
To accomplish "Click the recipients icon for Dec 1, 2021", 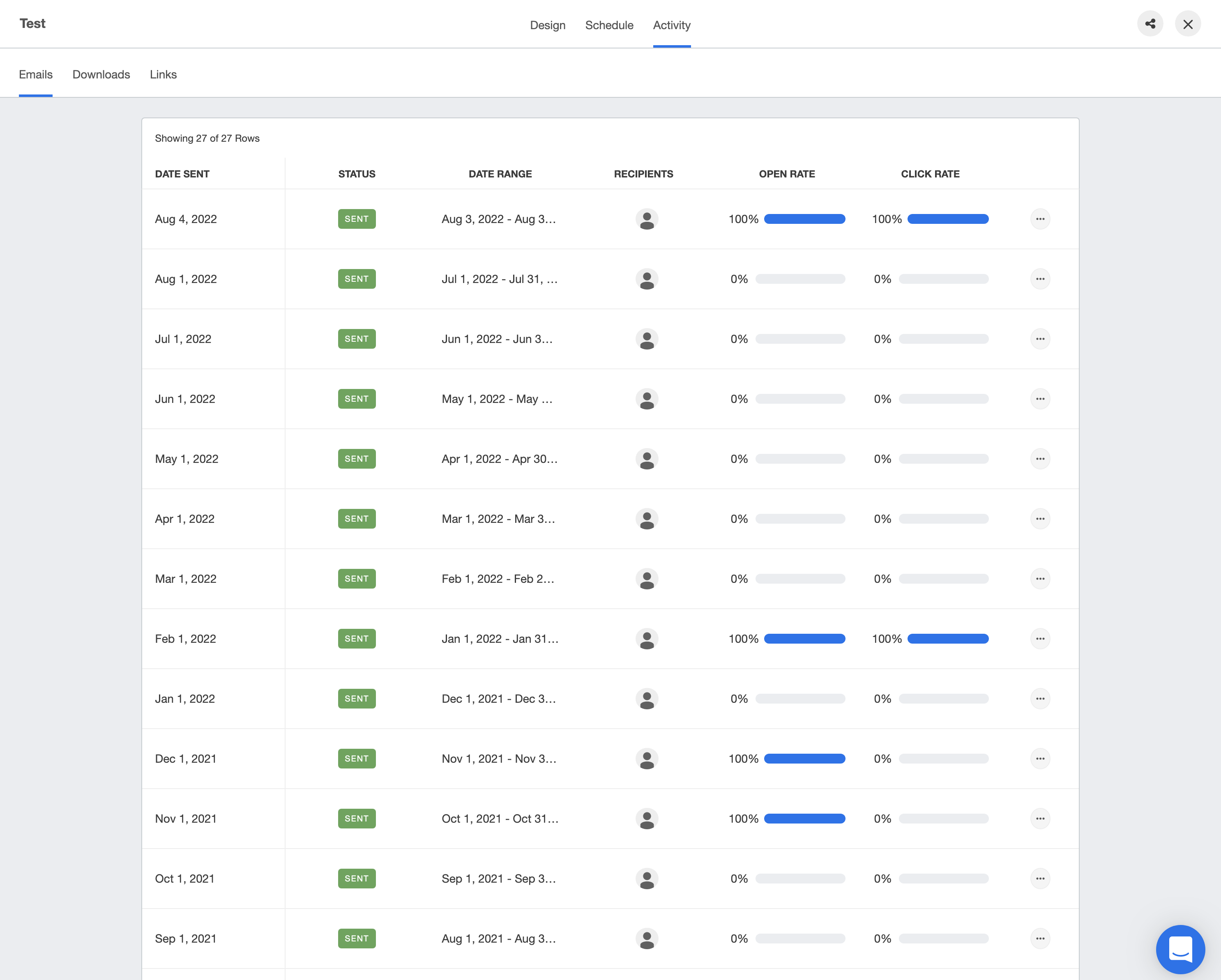I will point(647,759).
